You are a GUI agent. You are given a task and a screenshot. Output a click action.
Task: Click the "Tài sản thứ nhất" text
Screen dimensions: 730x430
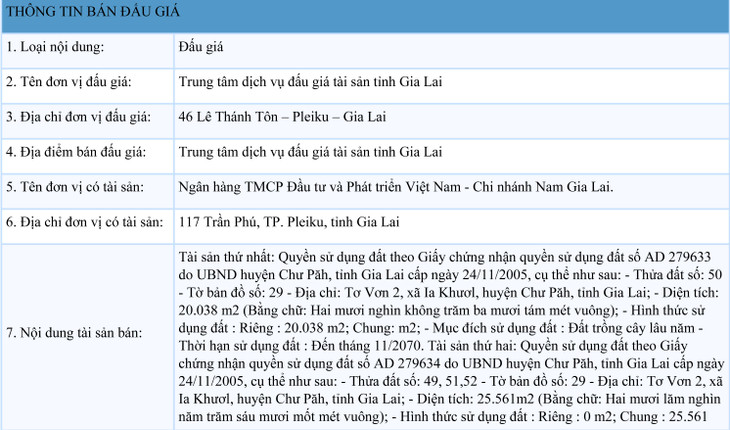click(x=224, y=256)
